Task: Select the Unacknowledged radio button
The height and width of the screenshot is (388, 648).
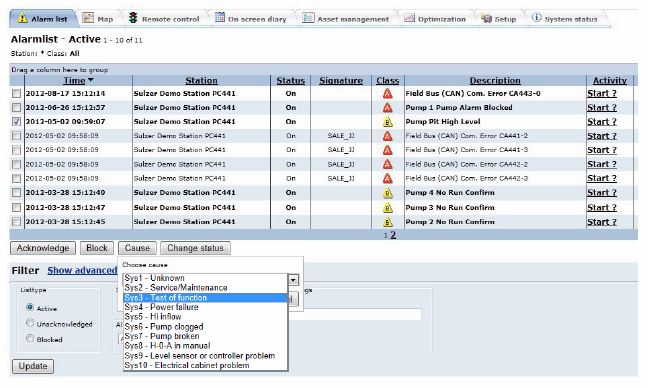Action: pyautogui.click(x=30, y=323)
